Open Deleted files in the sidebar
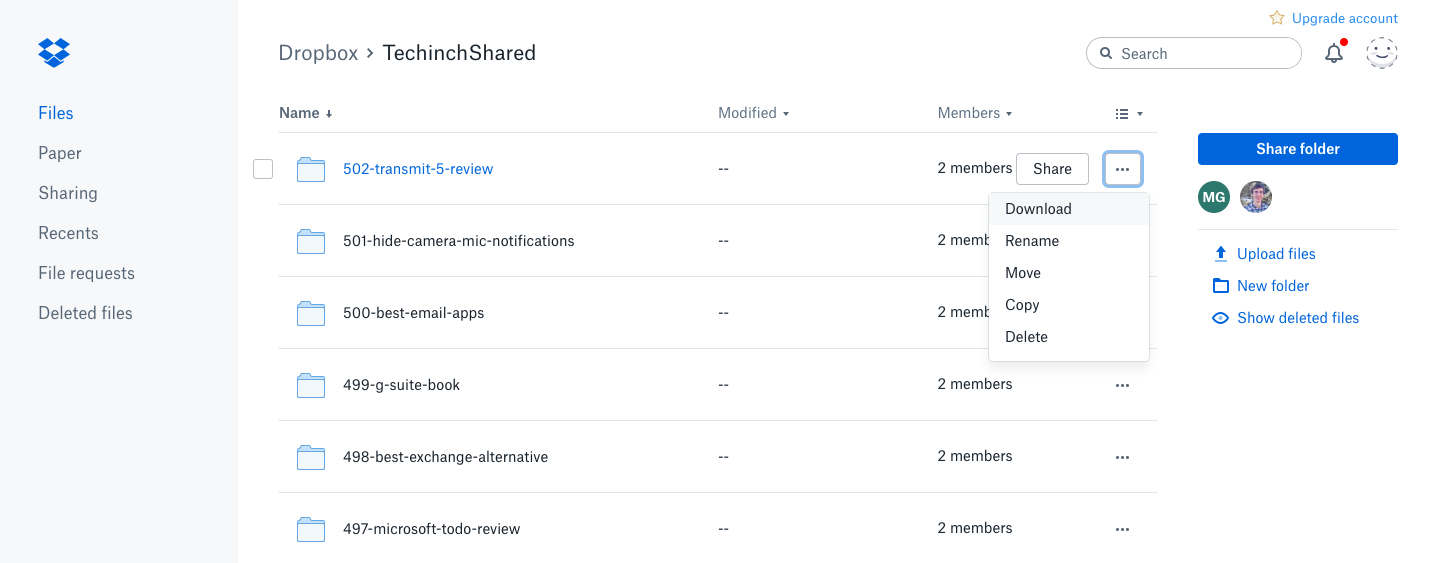This screenshot has height=563, width=1433. [x=85, y=313]
